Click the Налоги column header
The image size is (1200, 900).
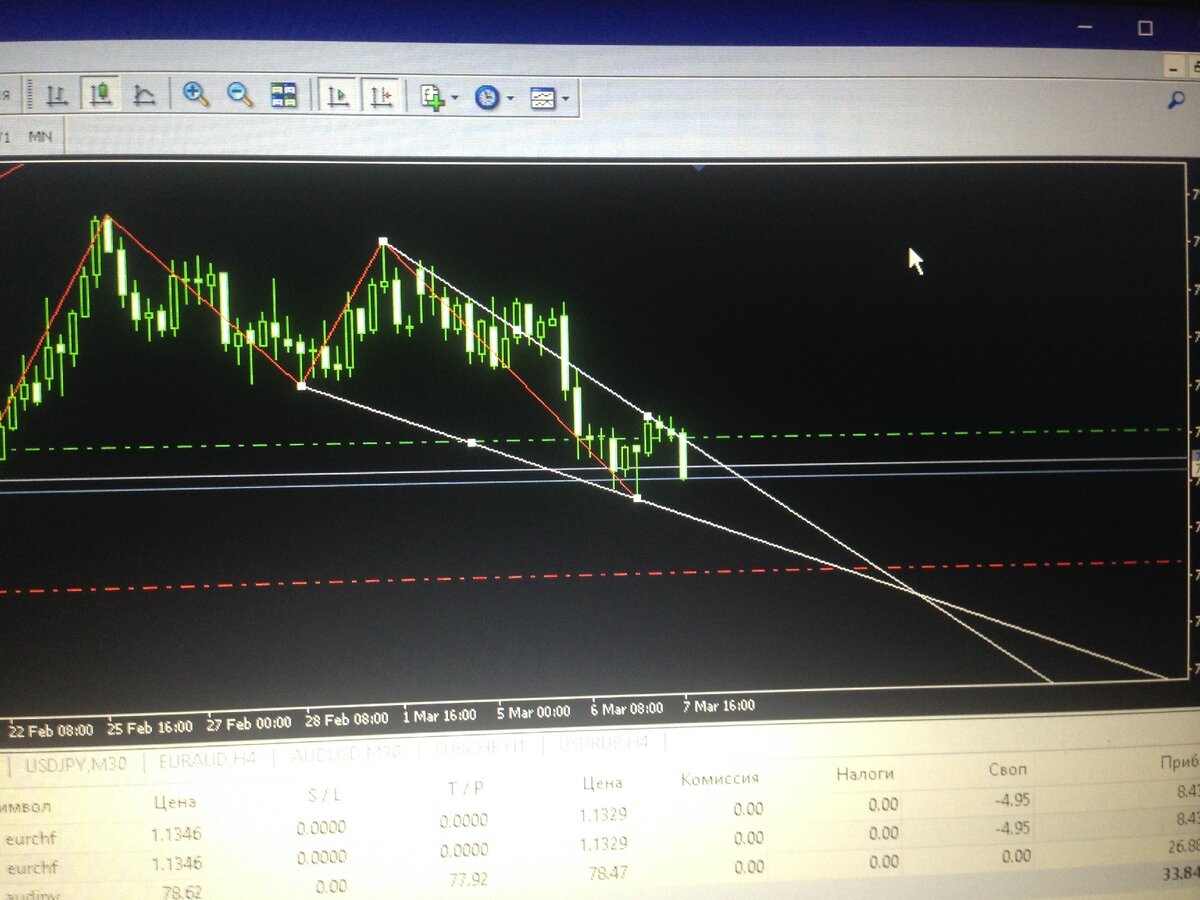tap(865, 773)
